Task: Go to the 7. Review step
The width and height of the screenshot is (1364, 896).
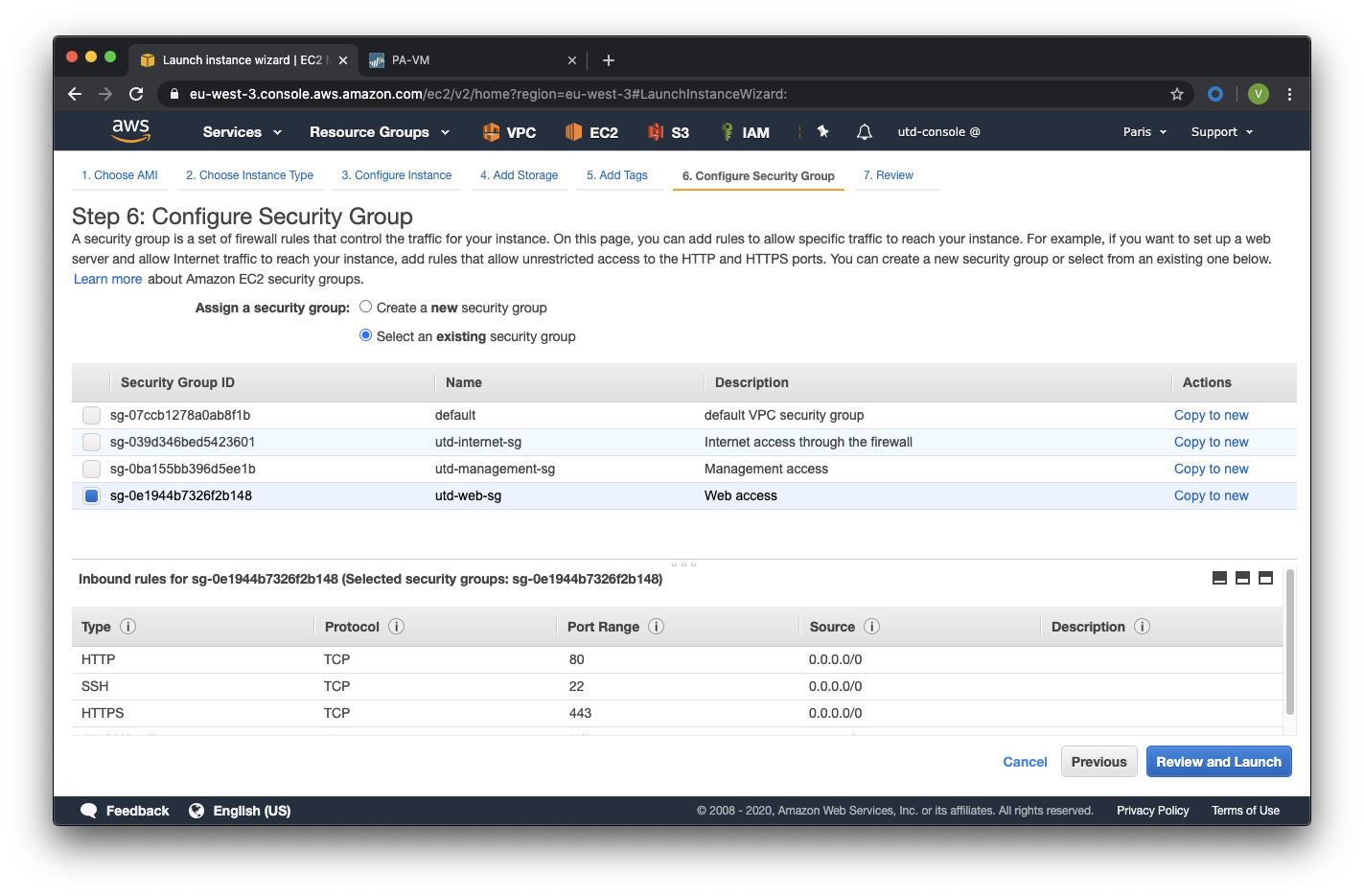Action: (889, 175)
